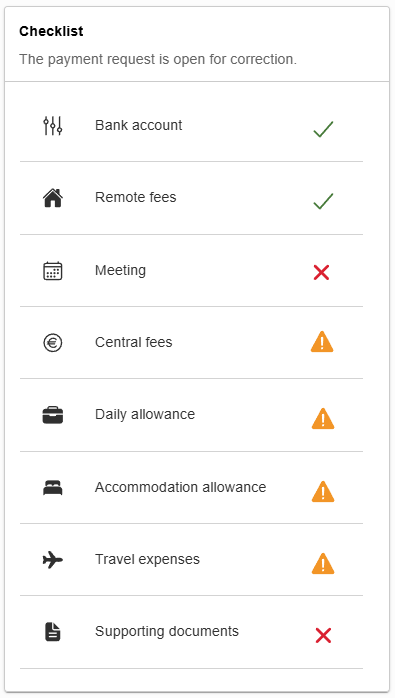395x698 pixels.
Task: Click the sliders icon beside Bank account
Action: coord(53,126)
